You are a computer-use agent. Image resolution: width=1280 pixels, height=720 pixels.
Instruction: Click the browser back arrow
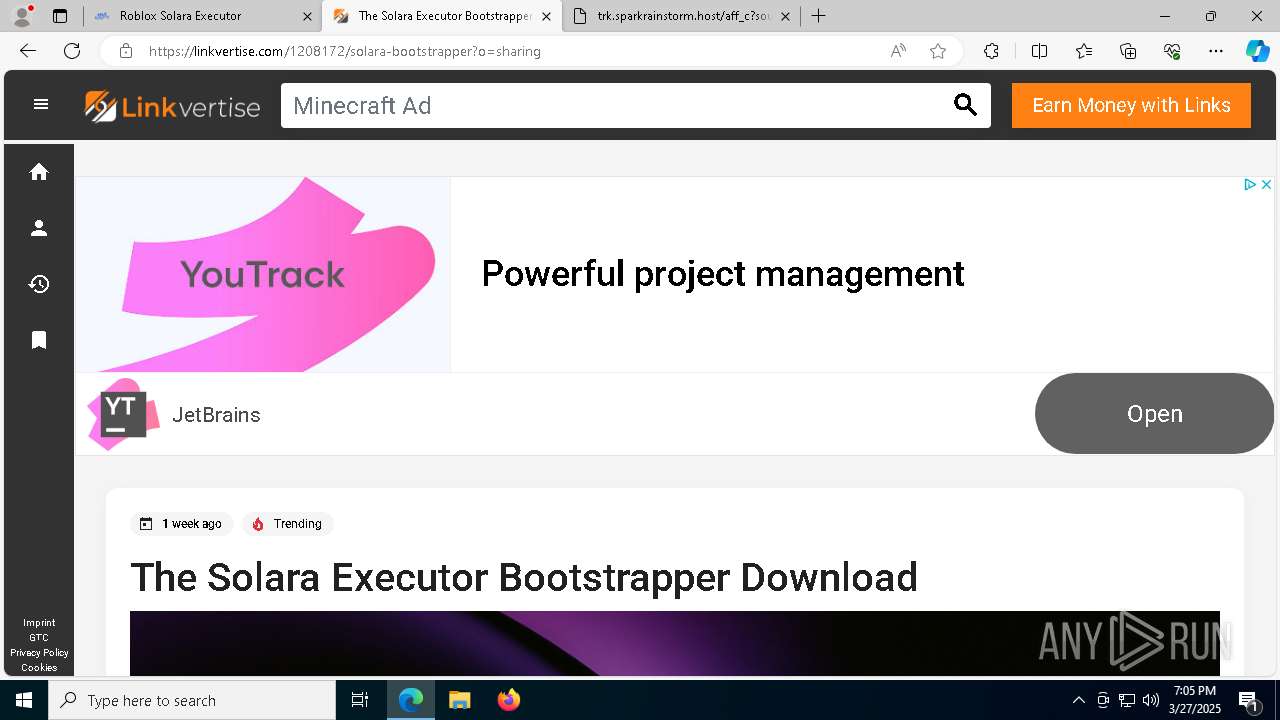click(x=28, y=51)
